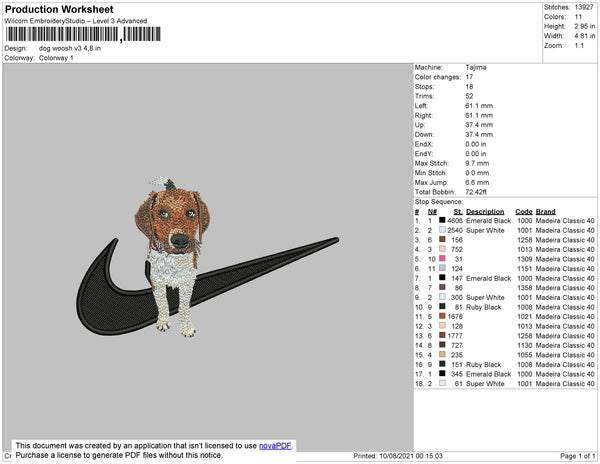The image size is (600, 464).
Task: Open the novaPDF link in the notice
Action: coord(275,446)
